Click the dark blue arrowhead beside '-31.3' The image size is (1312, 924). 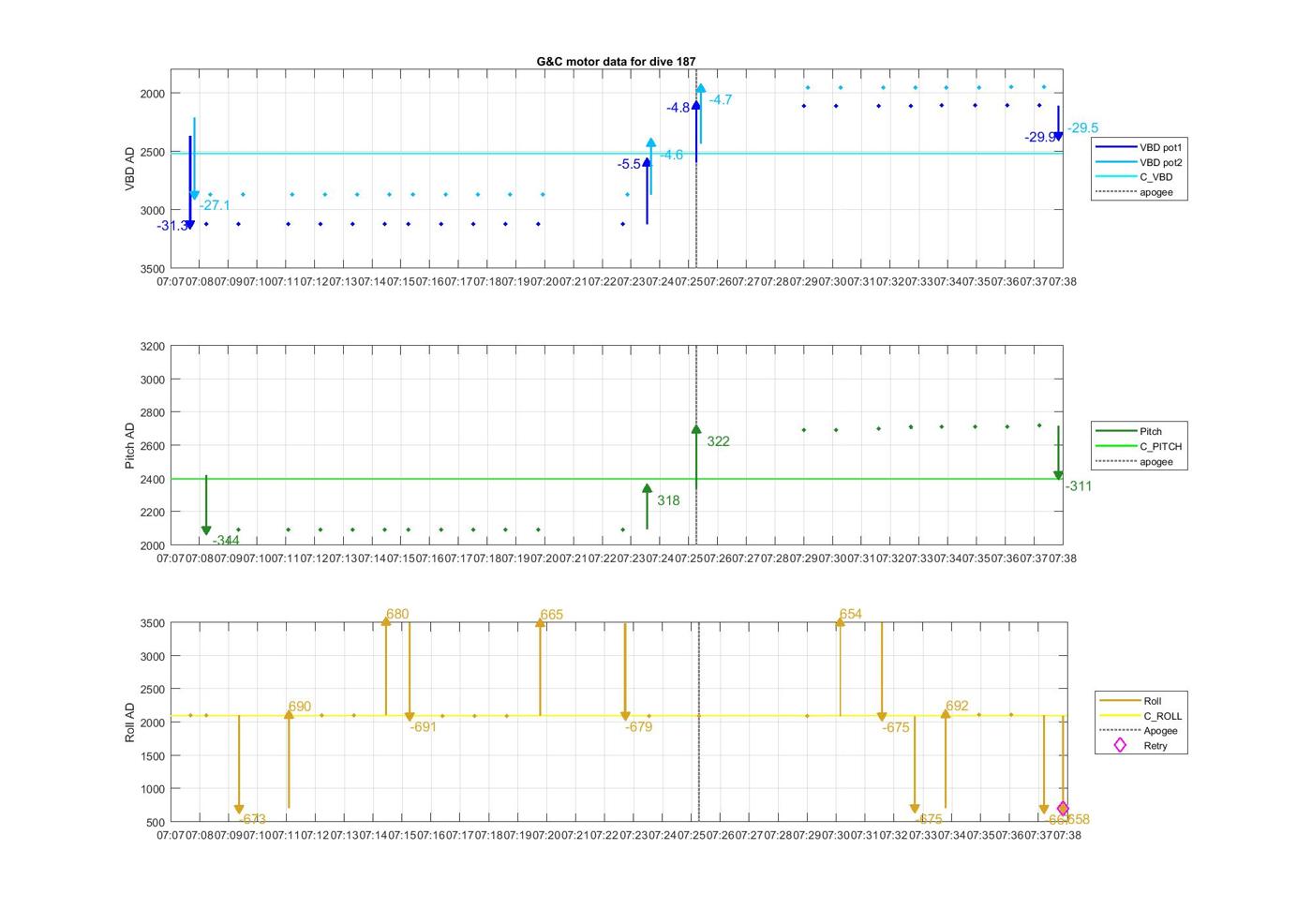(x=190, y=224)
